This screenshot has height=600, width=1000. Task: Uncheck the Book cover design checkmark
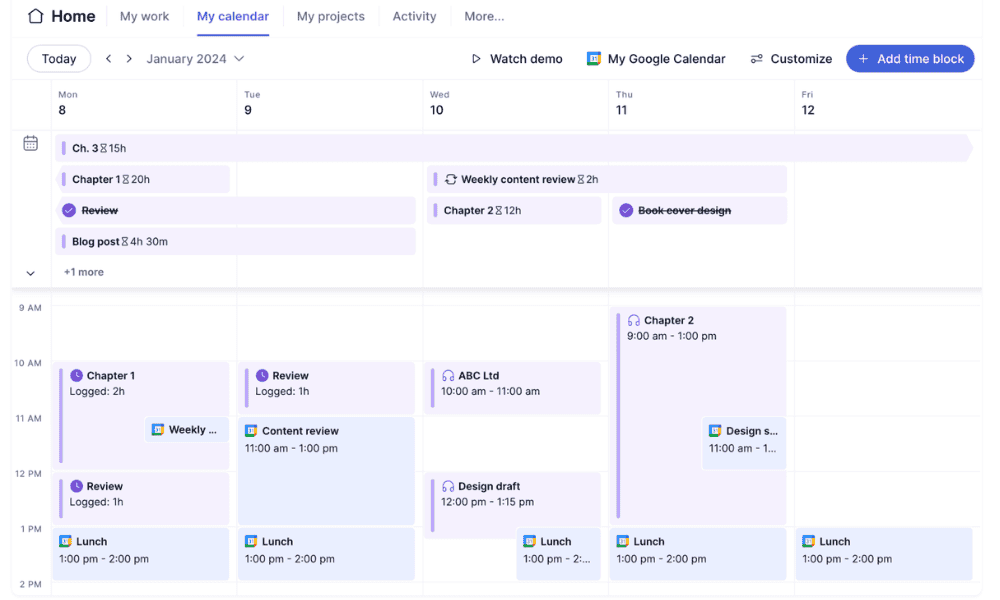(626, 211)
